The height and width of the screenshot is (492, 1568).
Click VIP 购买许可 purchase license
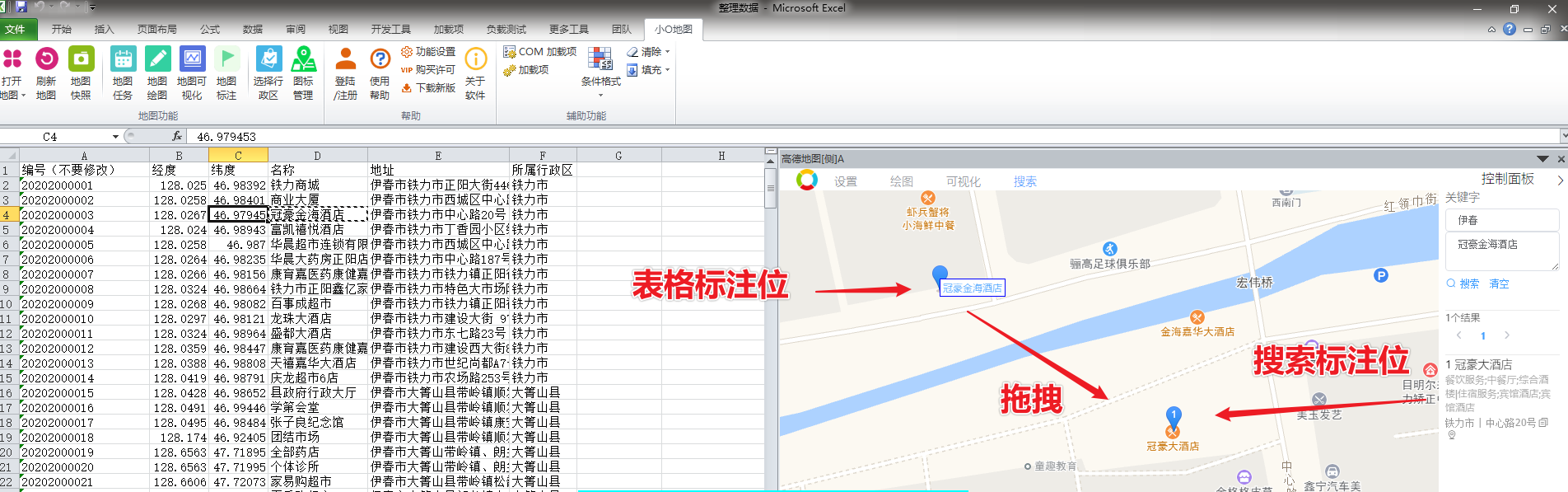click(428, 69)
